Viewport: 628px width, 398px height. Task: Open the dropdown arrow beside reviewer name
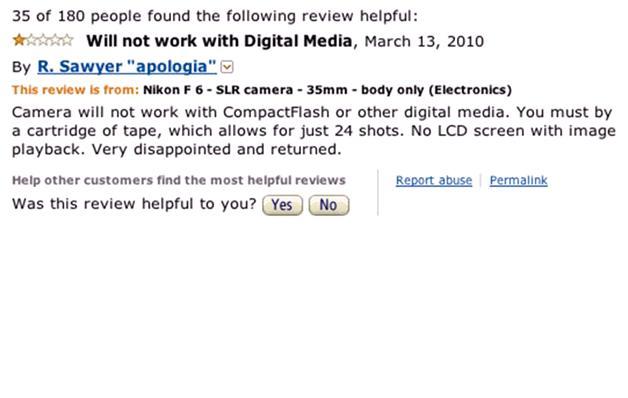(227, 67)
